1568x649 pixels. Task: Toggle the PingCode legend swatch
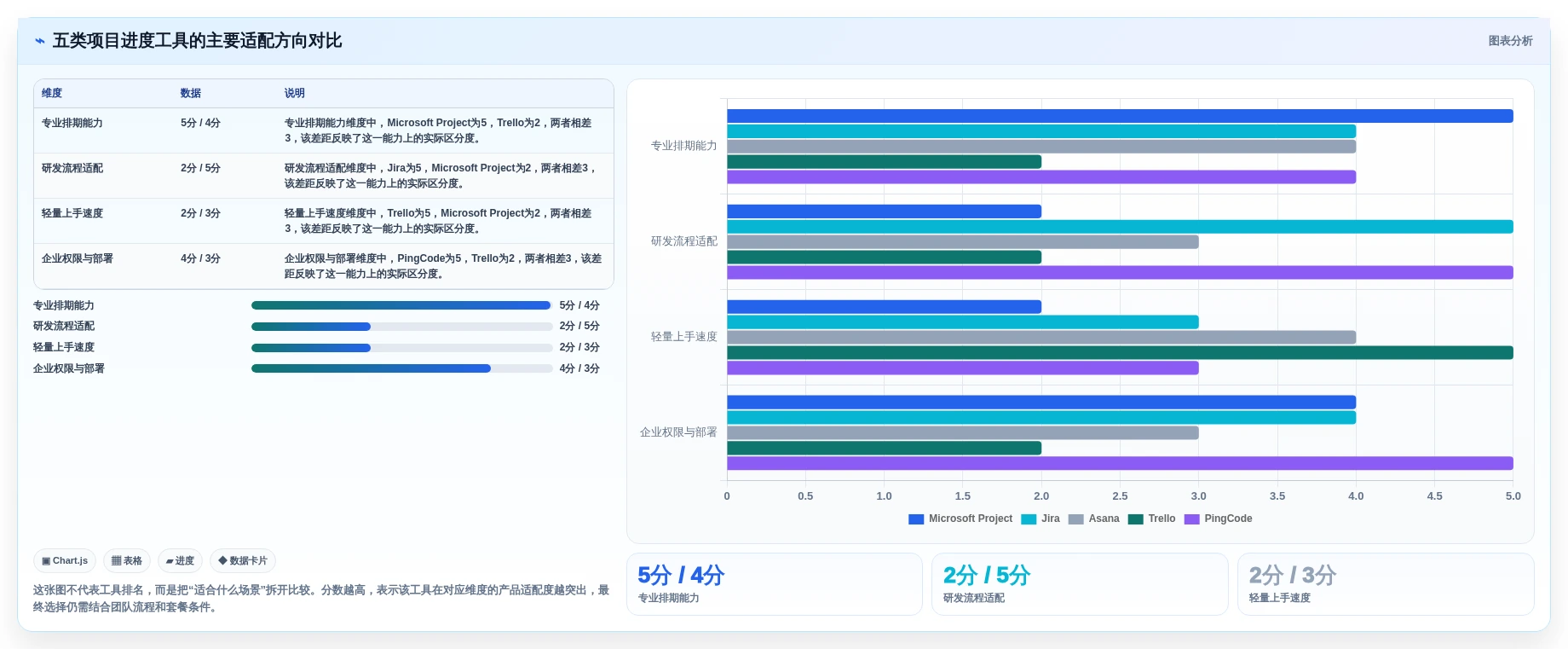(x=1191, y=519)
